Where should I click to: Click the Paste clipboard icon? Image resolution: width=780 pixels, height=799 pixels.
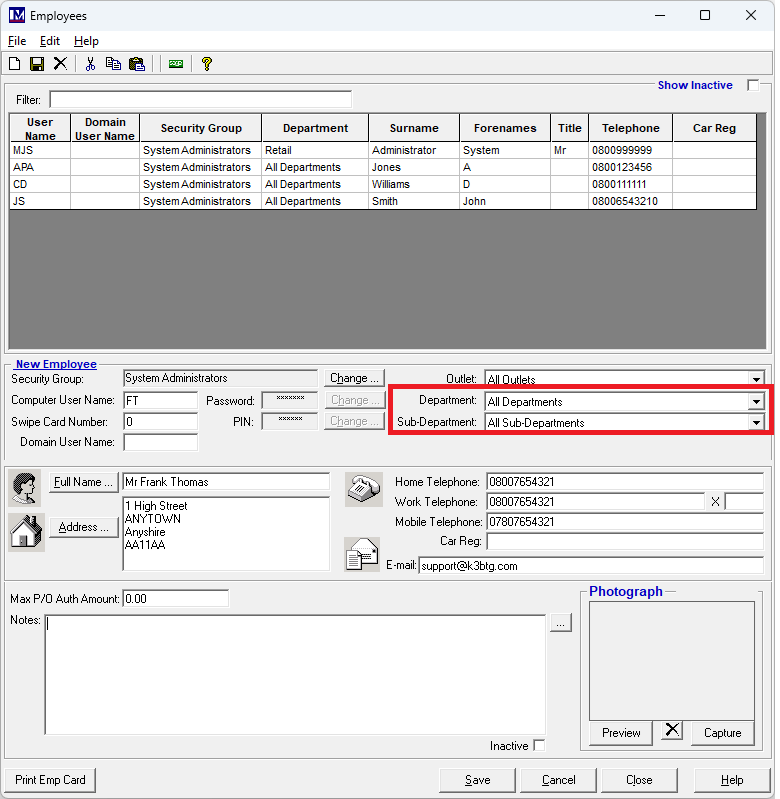coord(137,64)
